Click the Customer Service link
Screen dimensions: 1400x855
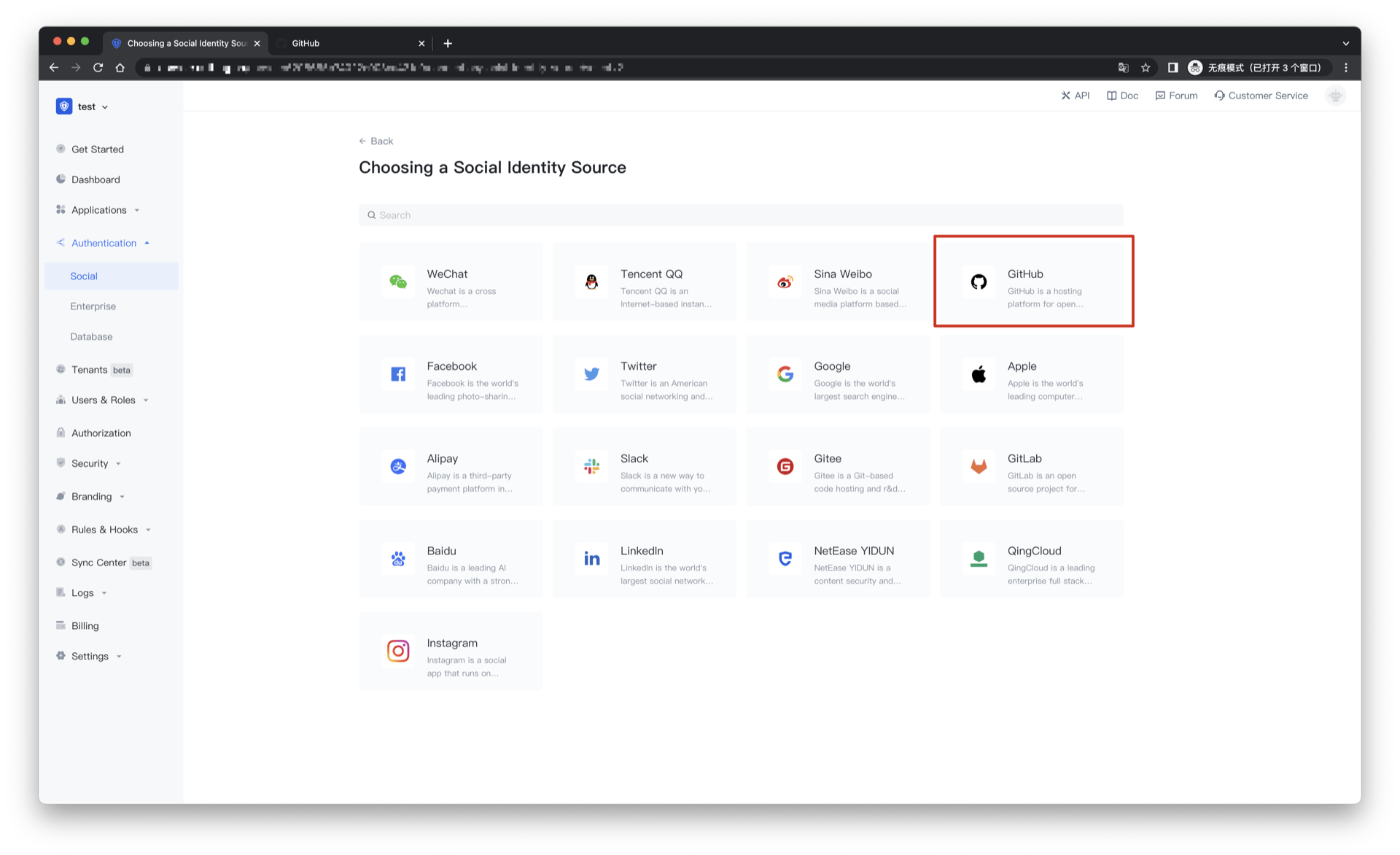pyautogui.click(x=1261, y=96)
